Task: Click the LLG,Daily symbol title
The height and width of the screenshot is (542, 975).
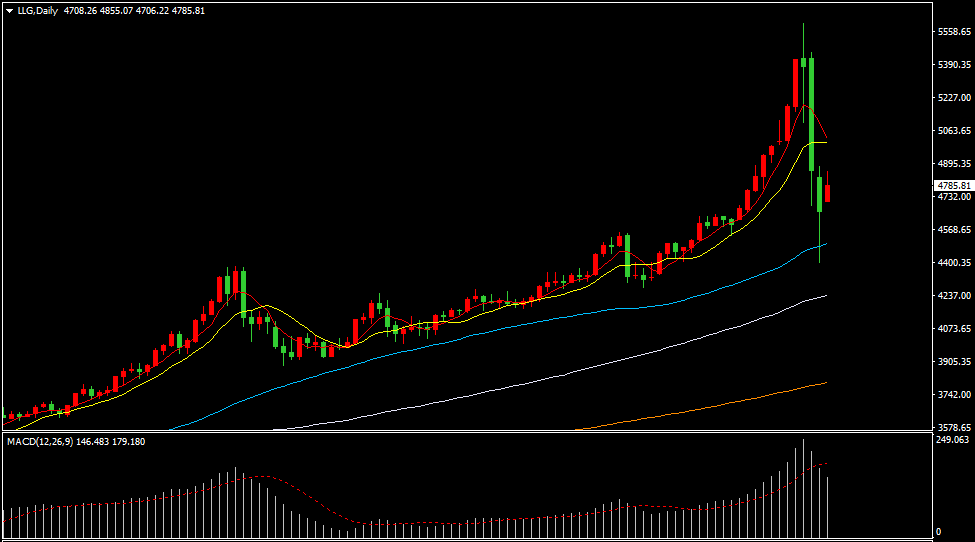Action: pyautogui.click(x=37, y=11)
